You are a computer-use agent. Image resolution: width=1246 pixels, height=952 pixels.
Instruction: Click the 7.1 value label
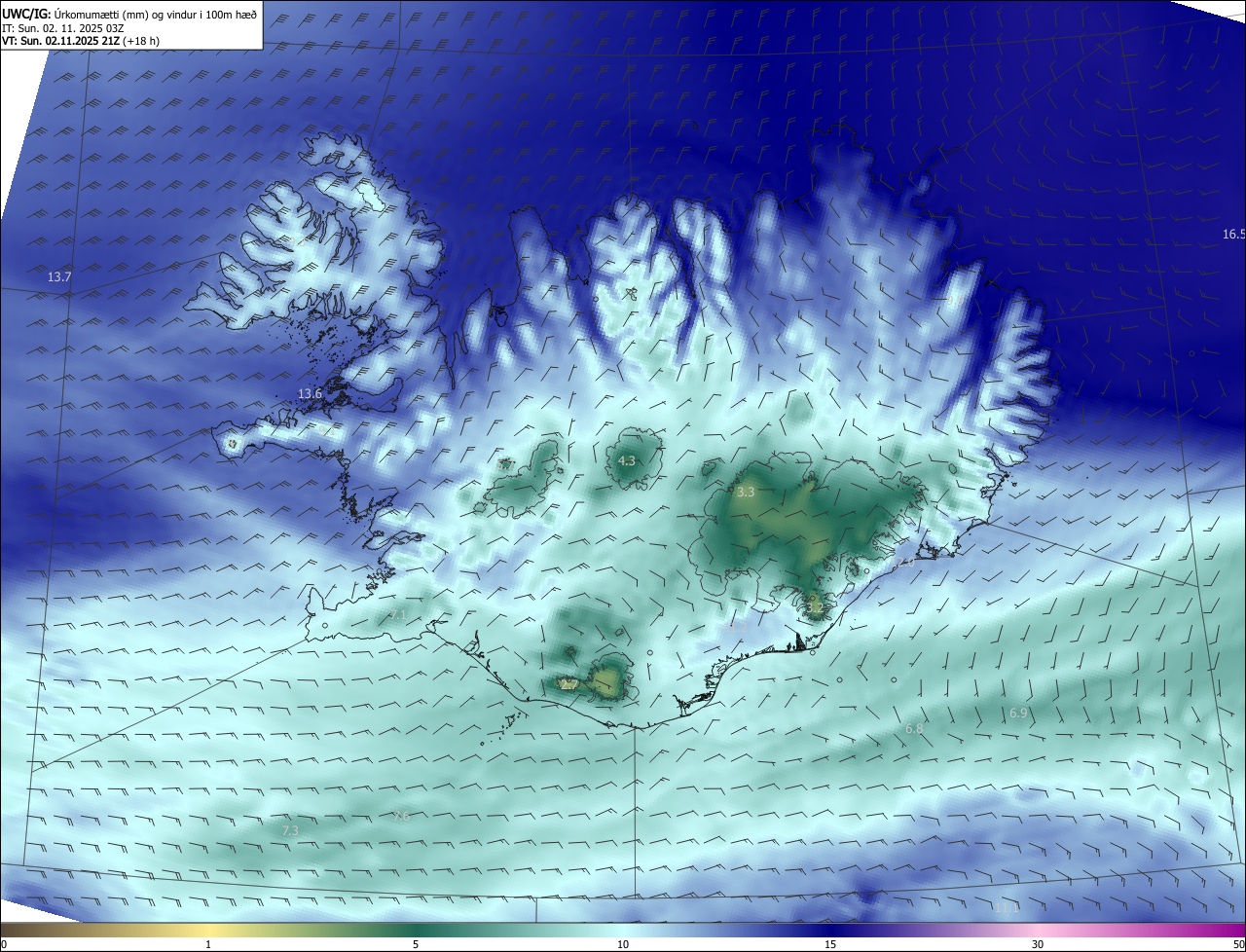pyautogui.click(x=398, y=615)
